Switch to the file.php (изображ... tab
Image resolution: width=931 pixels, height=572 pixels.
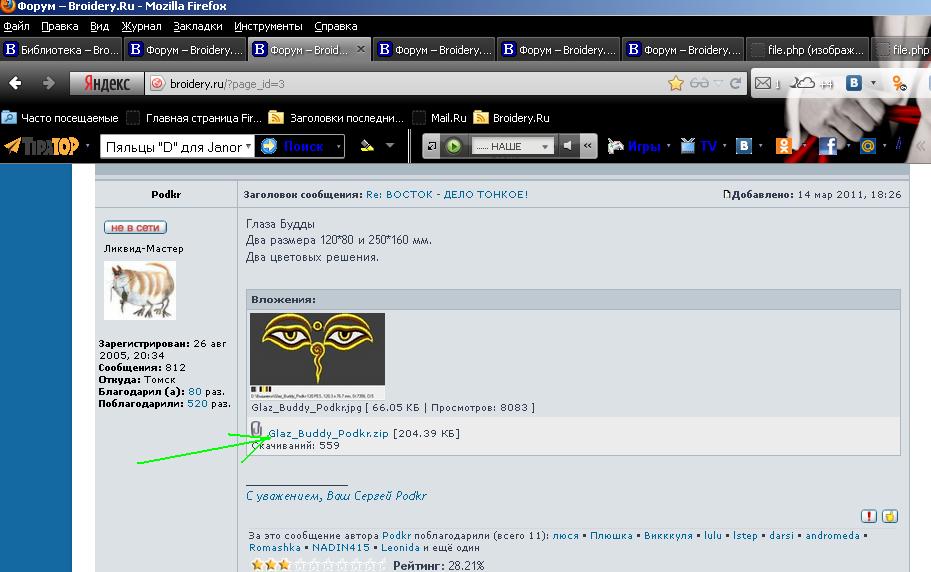pos(808,50)
